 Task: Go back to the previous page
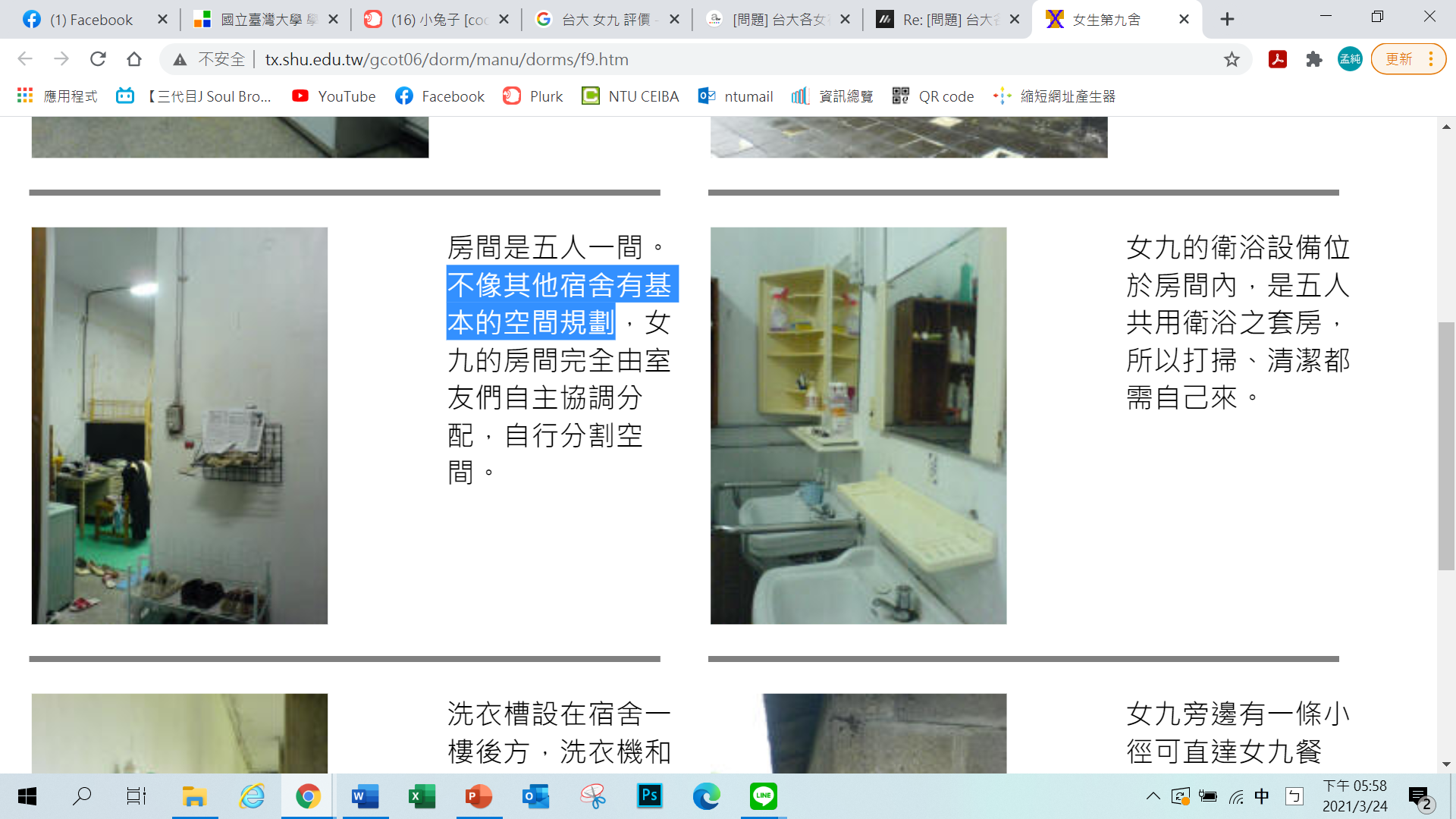click(25, 59)
